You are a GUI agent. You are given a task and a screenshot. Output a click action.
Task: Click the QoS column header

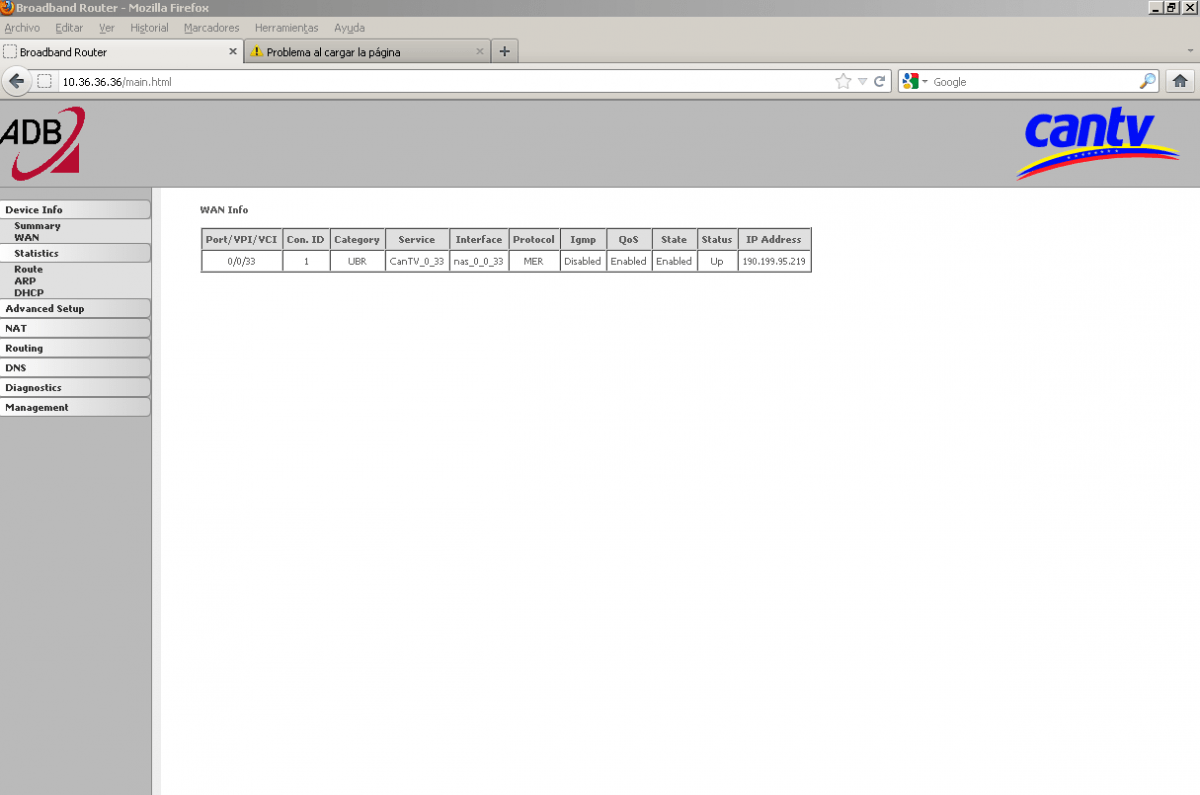(629, 240)
